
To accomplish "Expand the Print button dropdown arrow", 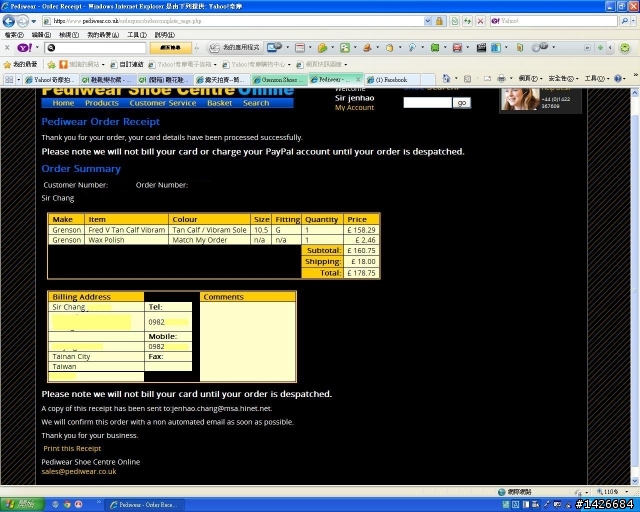I will point(511,78).
